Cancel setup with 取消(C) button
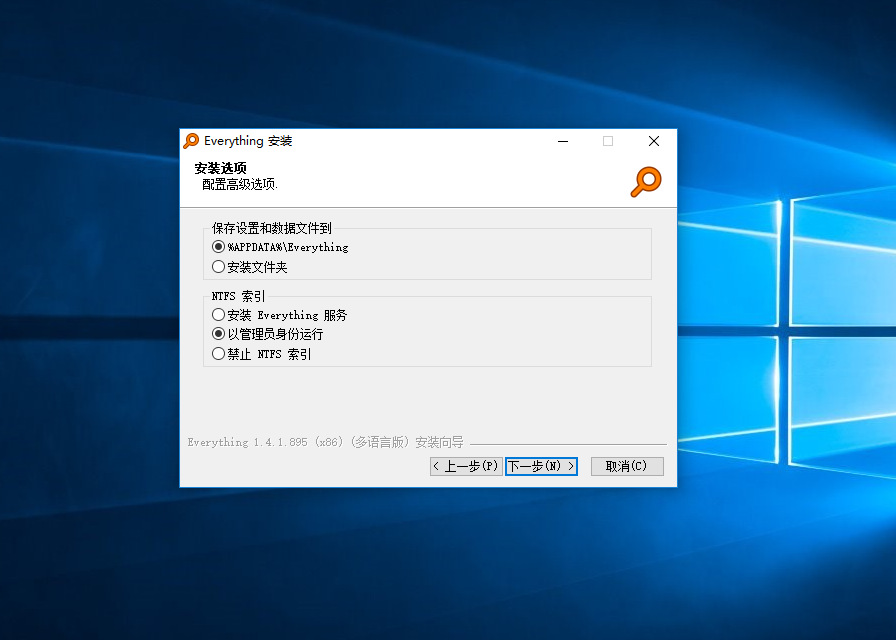 click(627, 466)
